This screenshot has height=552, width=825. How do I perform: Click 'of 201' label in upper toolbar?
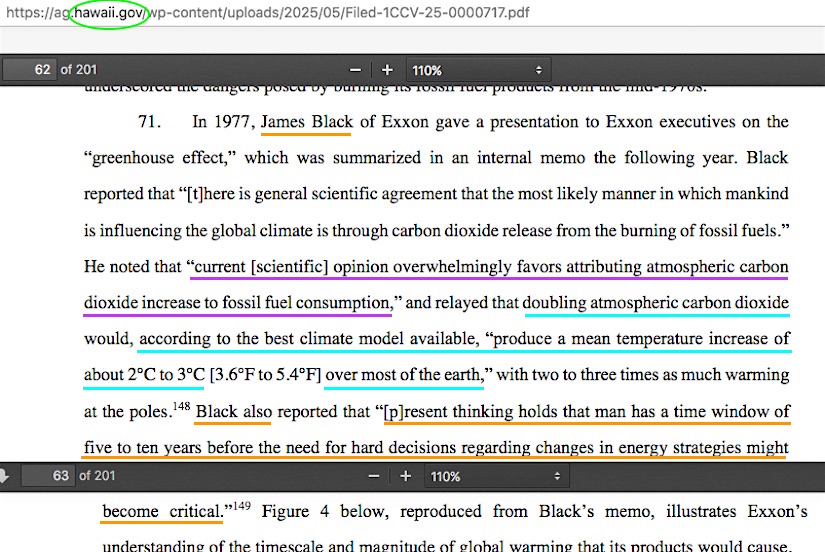click(x=80, y=70)
